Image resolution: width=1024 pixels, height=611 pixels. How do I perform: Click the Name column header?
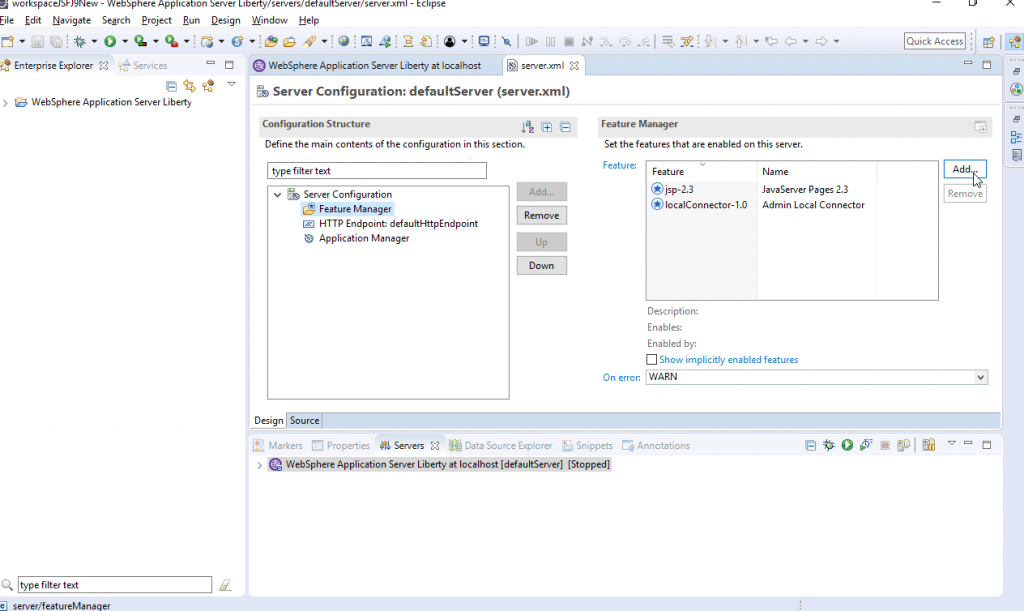click(x=817, y=172)
